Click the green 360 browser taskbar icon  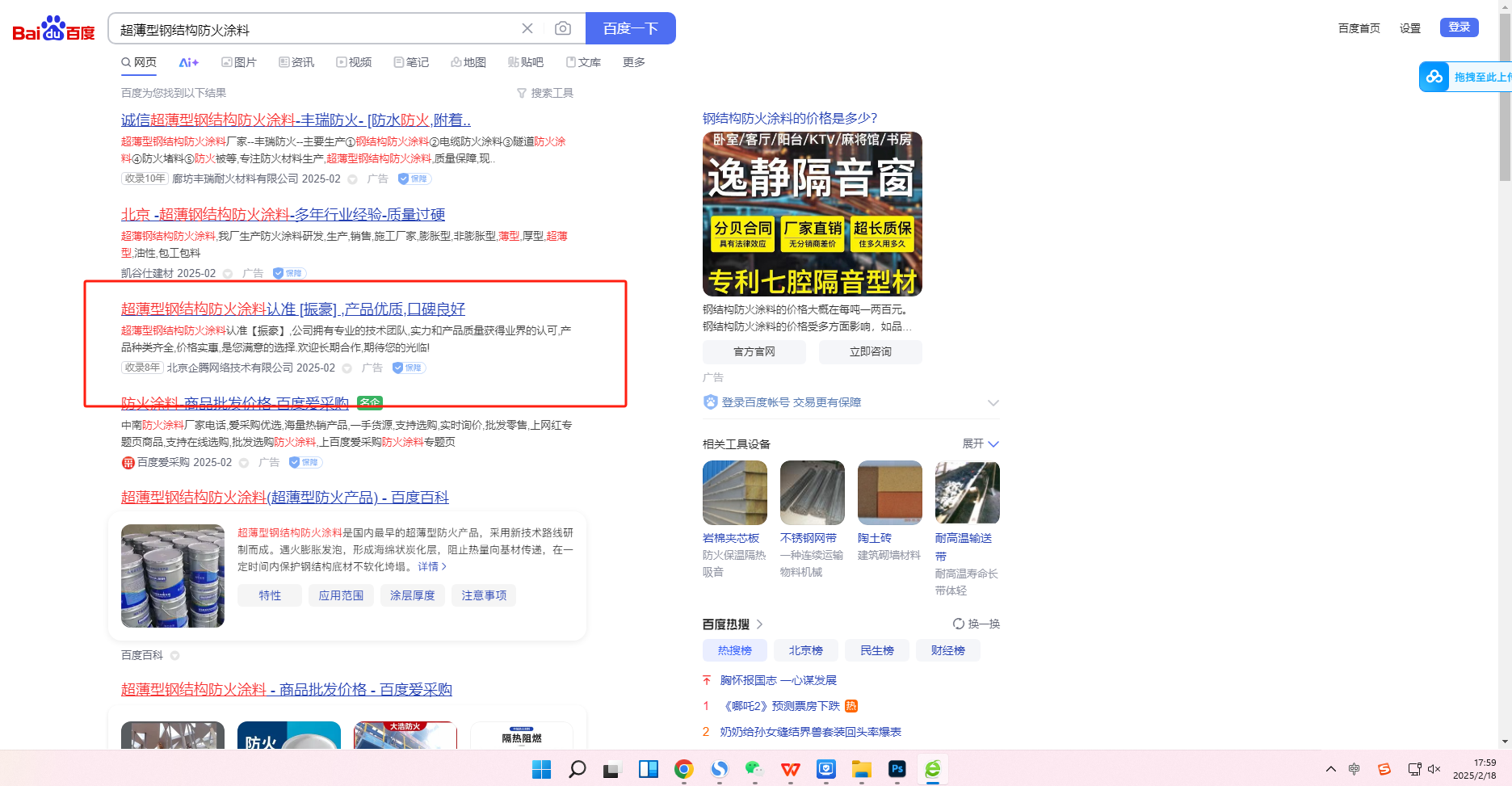[x=933, y=769]
